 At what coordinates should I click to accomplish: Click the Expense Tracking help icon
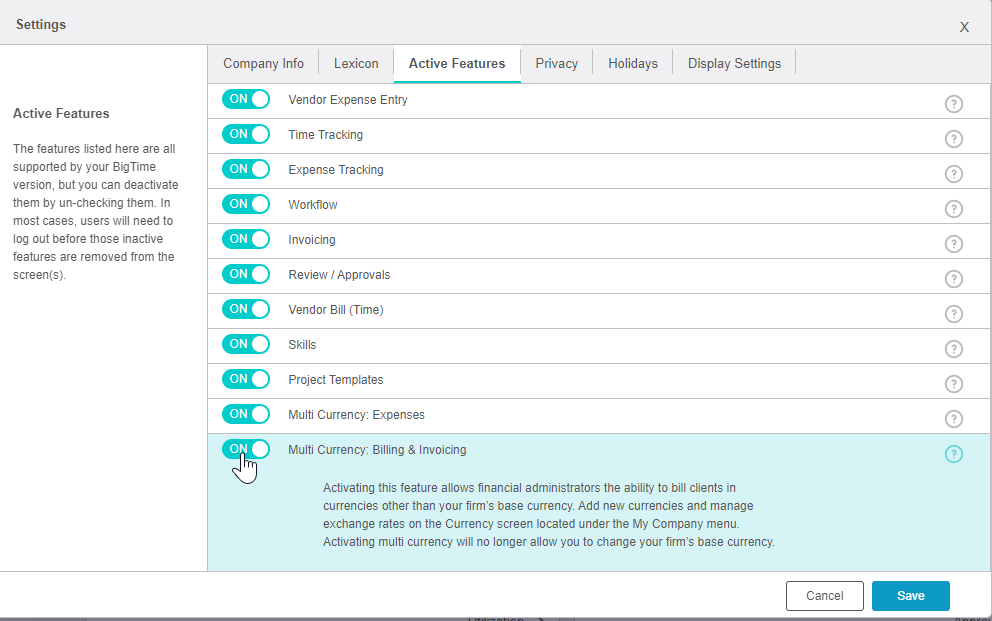point(953,174)
